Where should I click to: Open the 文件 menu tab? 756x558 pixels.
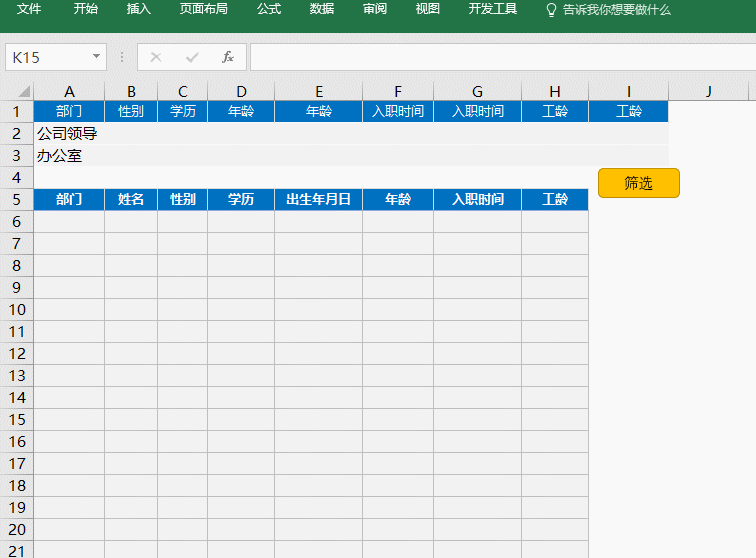29,9
